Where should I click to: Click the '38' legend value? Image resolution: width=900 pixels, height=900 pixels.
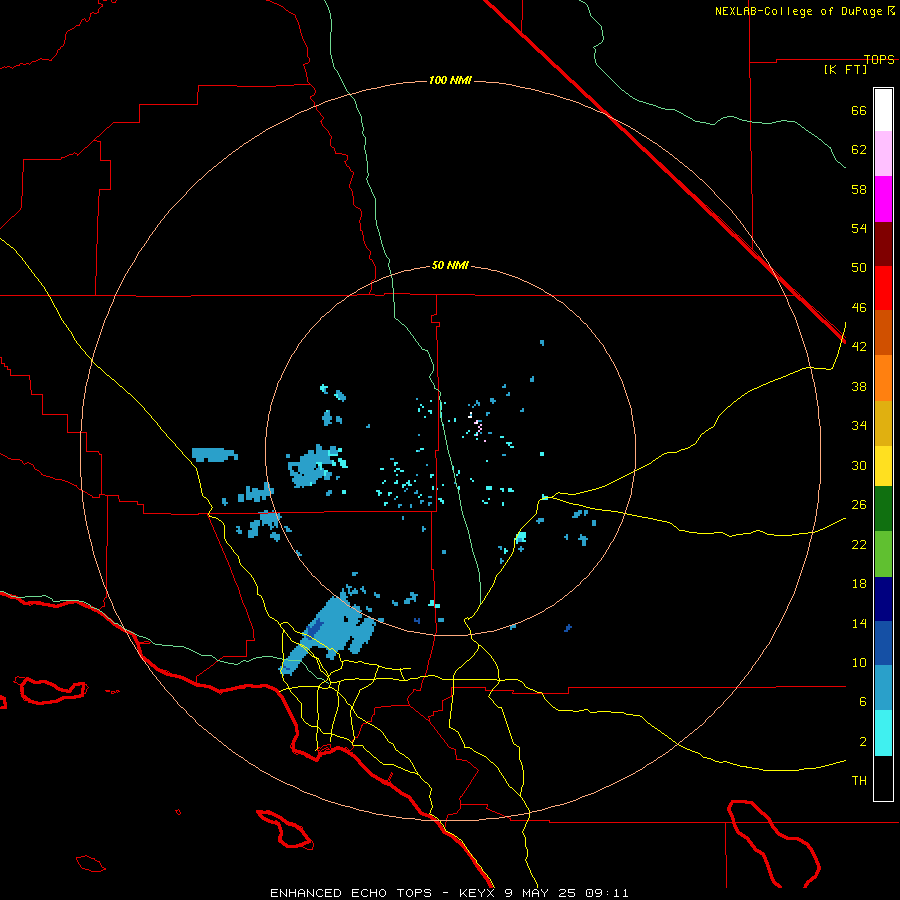point(859,386)
